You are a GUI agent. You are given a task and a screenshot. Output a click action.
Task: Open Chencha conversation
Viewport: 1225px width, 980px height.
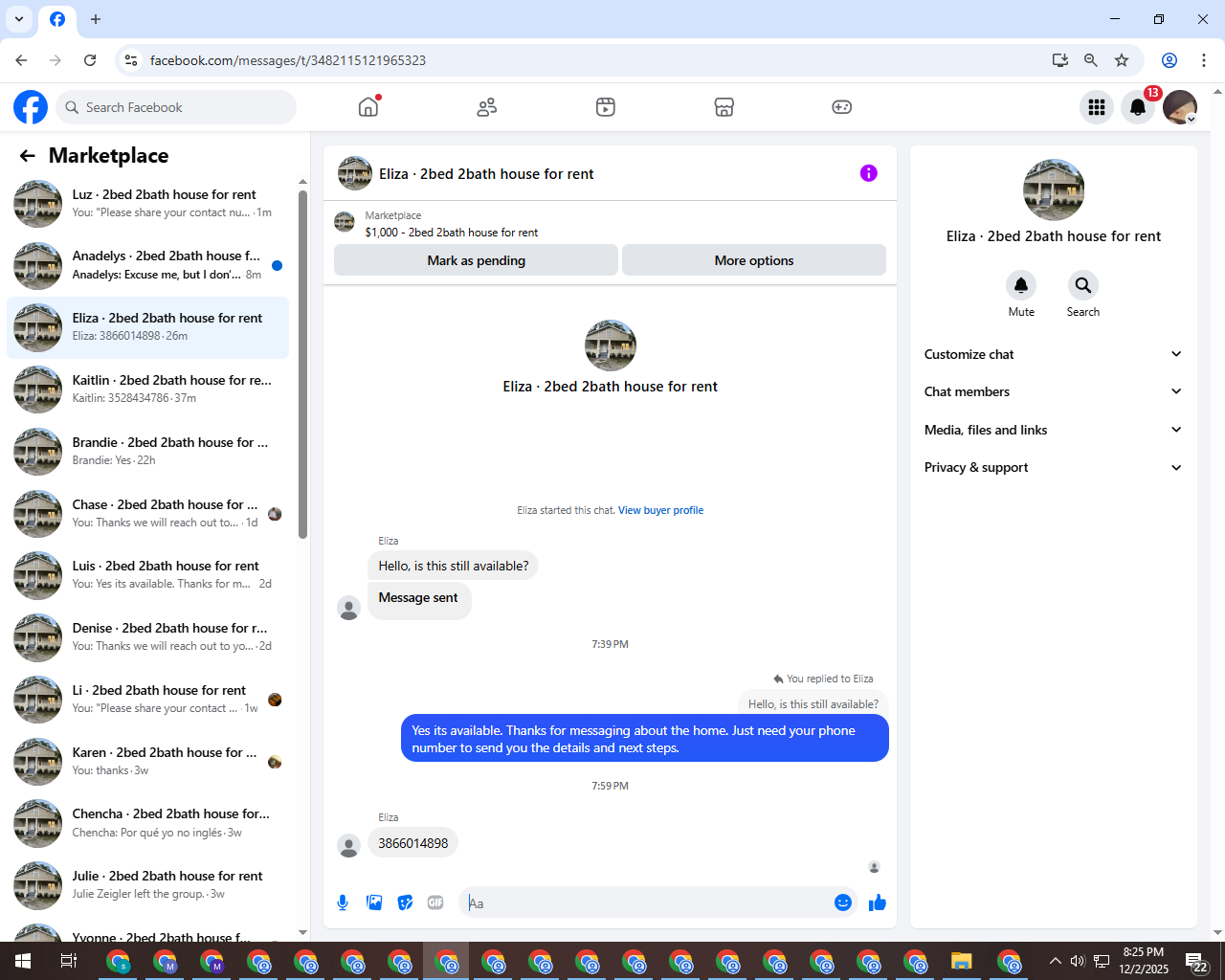(148, 823)
